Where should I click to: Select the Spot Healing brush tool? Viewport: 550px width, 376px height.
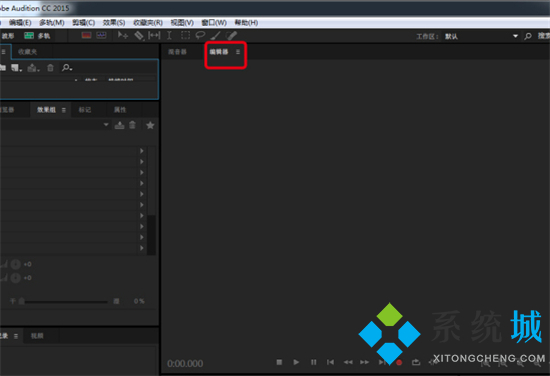(231, 35)
